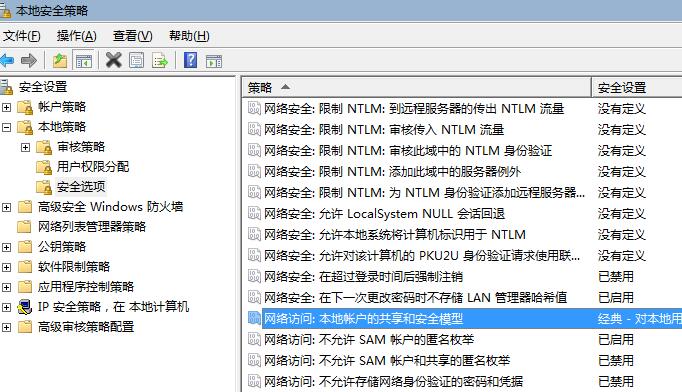
Task: Open the 查看(V) menu
Action: point(133,36)
